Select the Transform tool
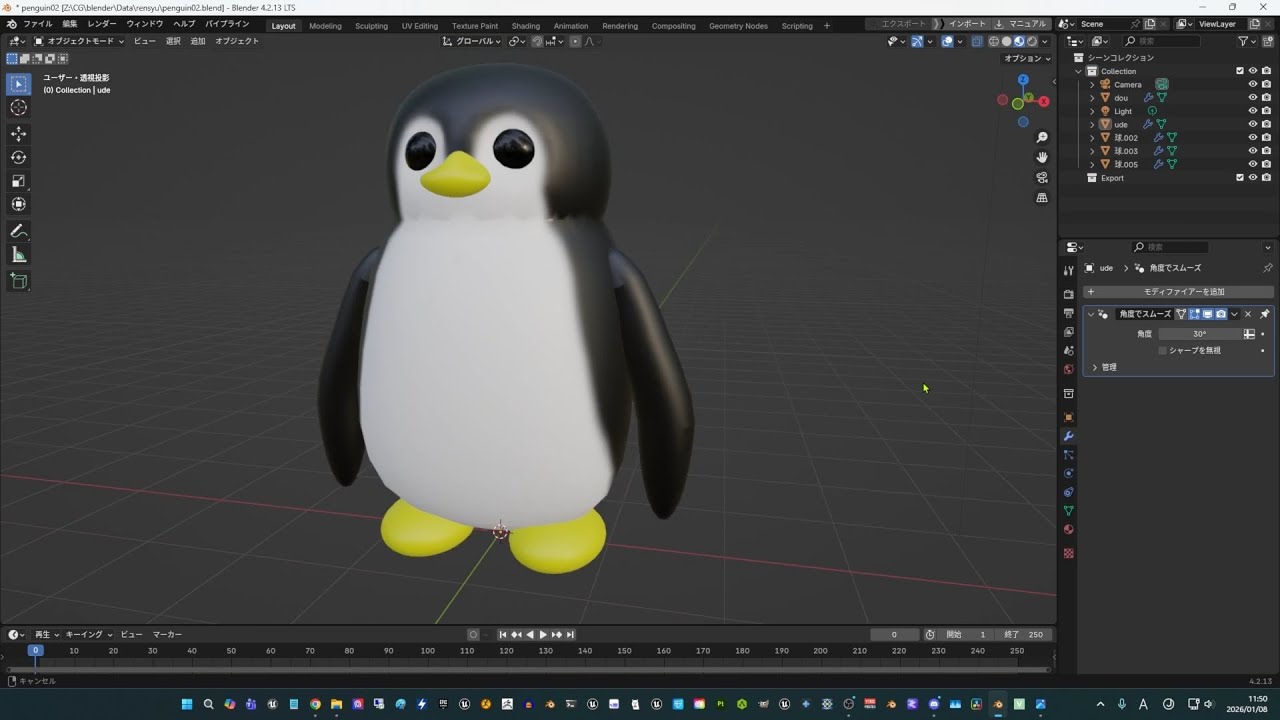 (19, 204)
